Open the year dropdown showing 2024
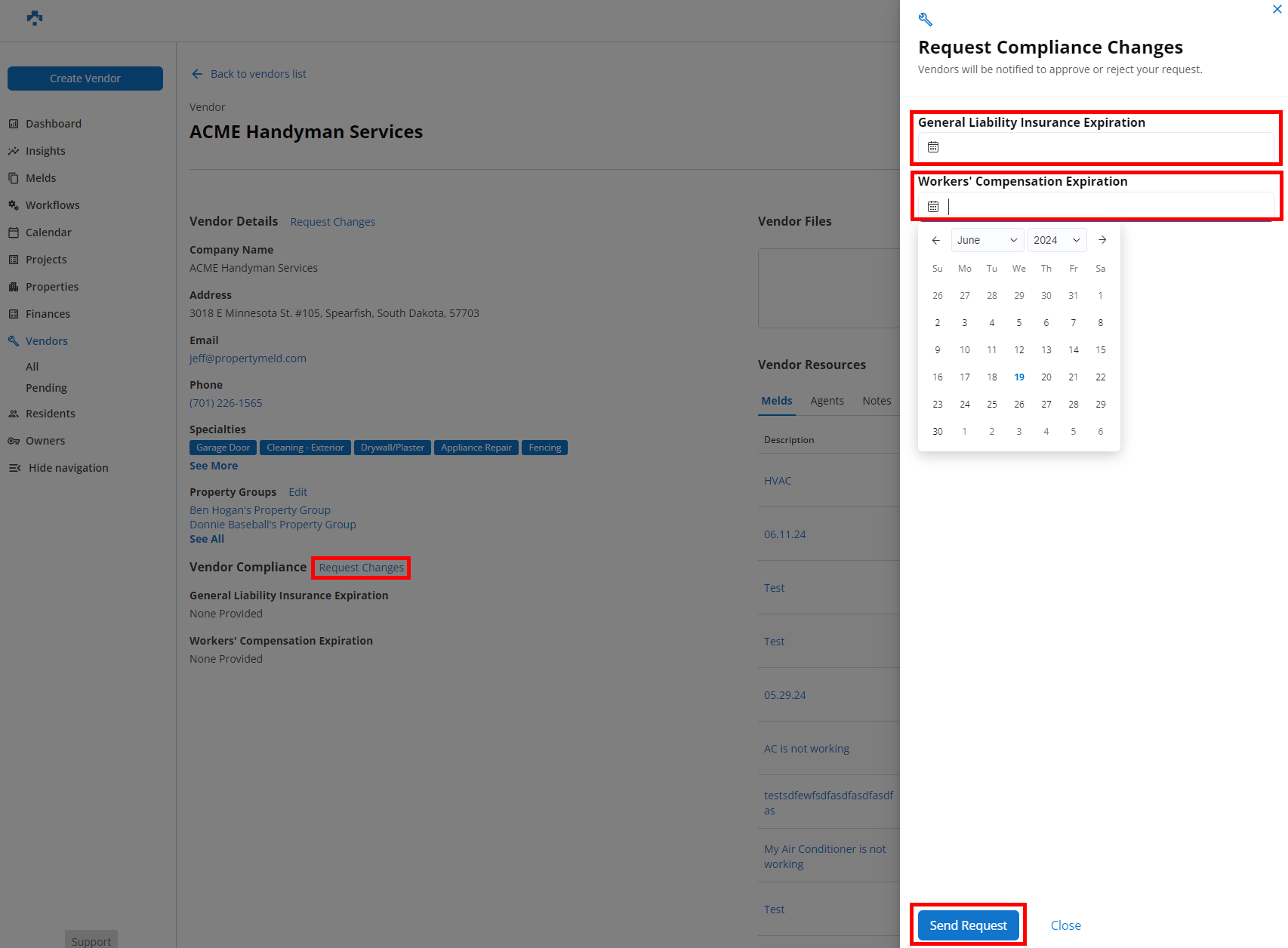Viewport: 1288px width, 948px height. point(1056,240)
